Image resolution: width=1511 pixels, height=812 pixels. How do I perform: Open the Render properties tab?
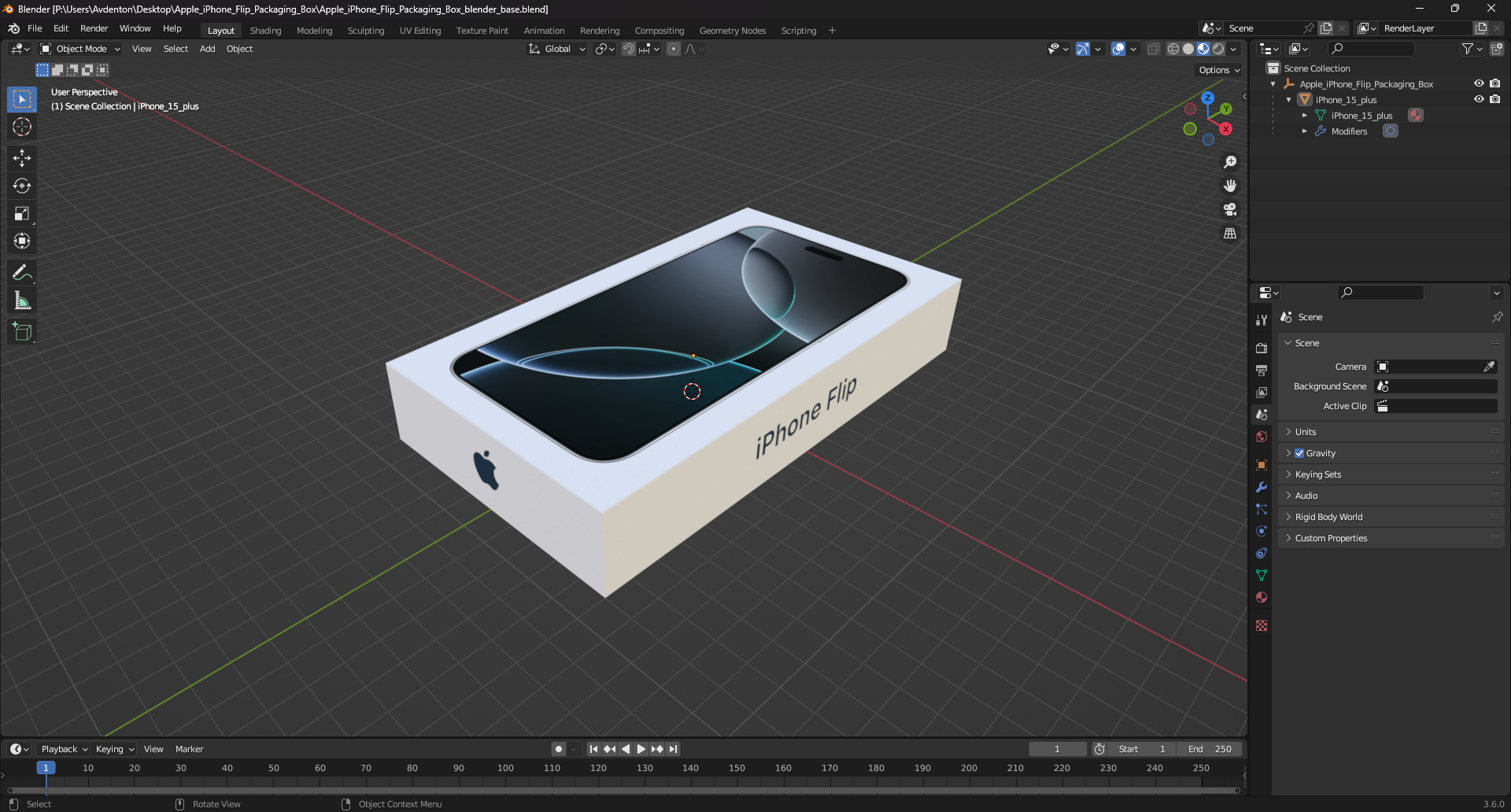tap(1262, 348)
